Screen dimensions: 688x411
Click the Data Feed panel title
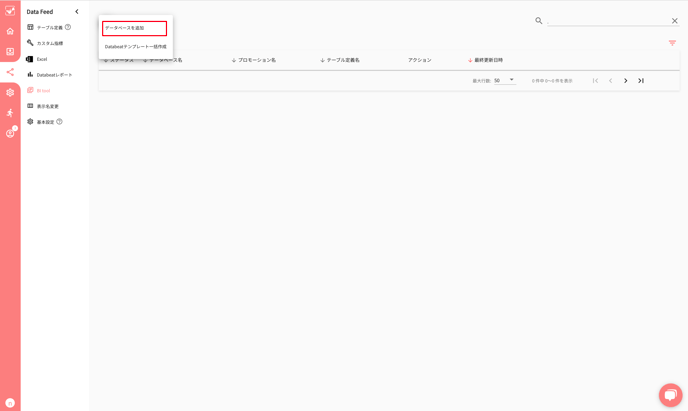[39, 12]
